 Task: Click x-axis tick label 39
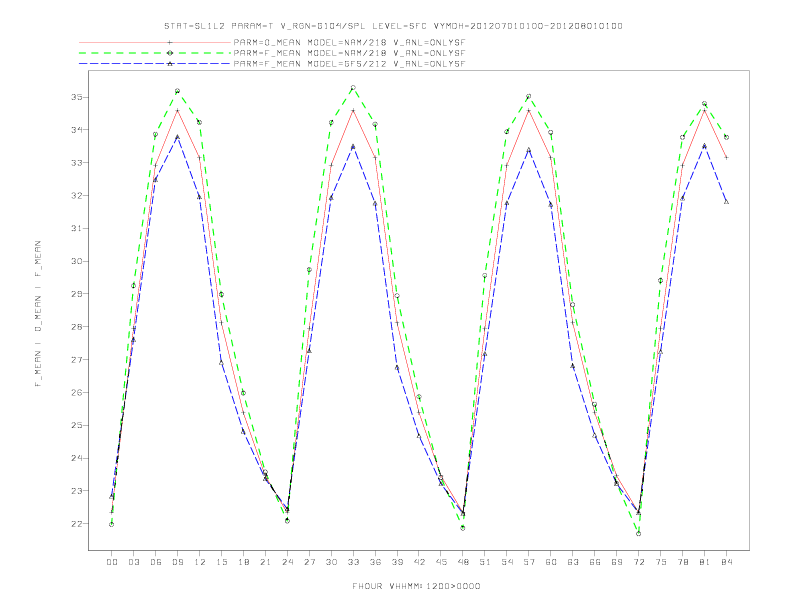(x=397, y=562)
